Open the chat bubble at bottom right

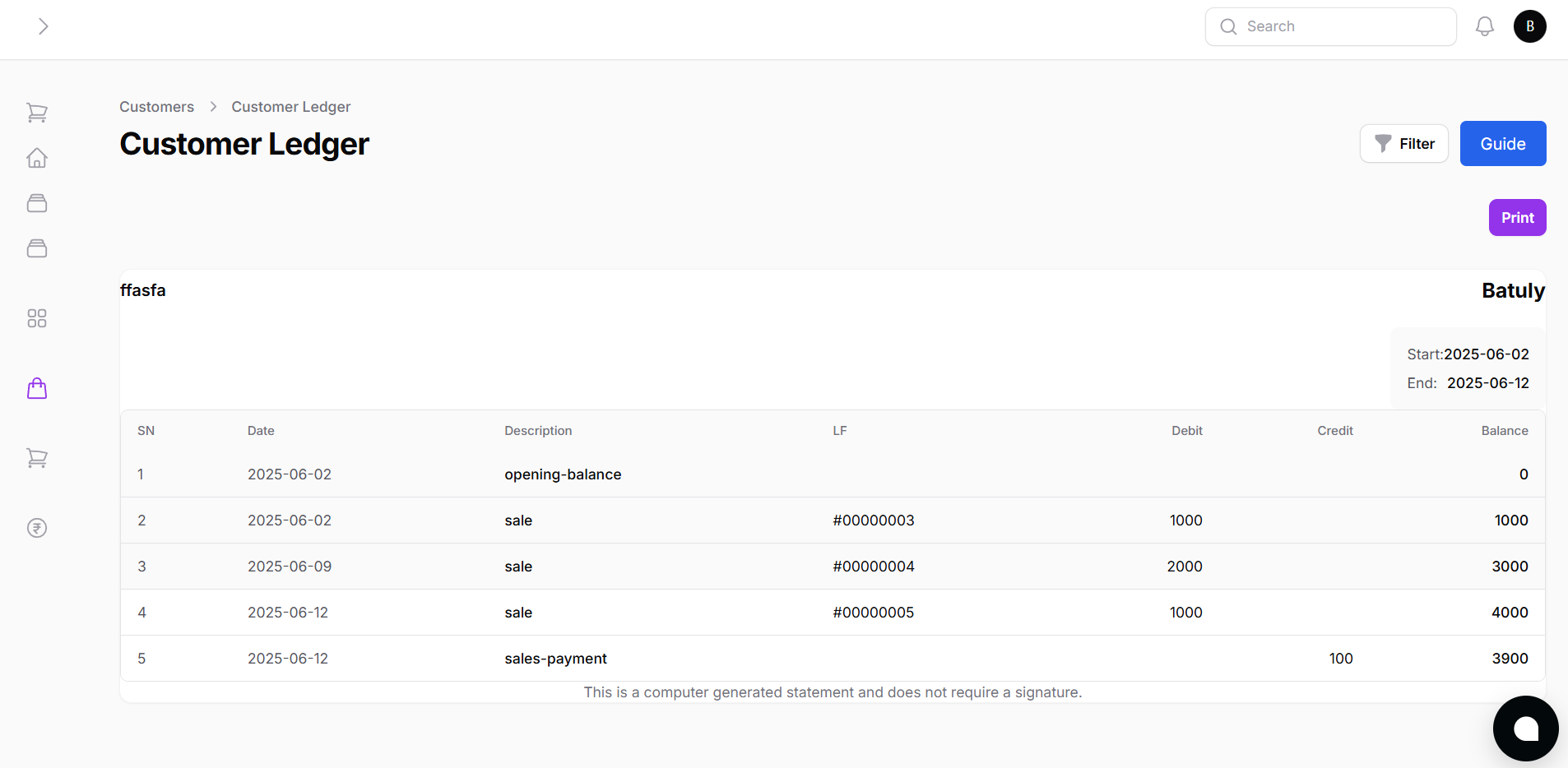[x=1524, y=729]
